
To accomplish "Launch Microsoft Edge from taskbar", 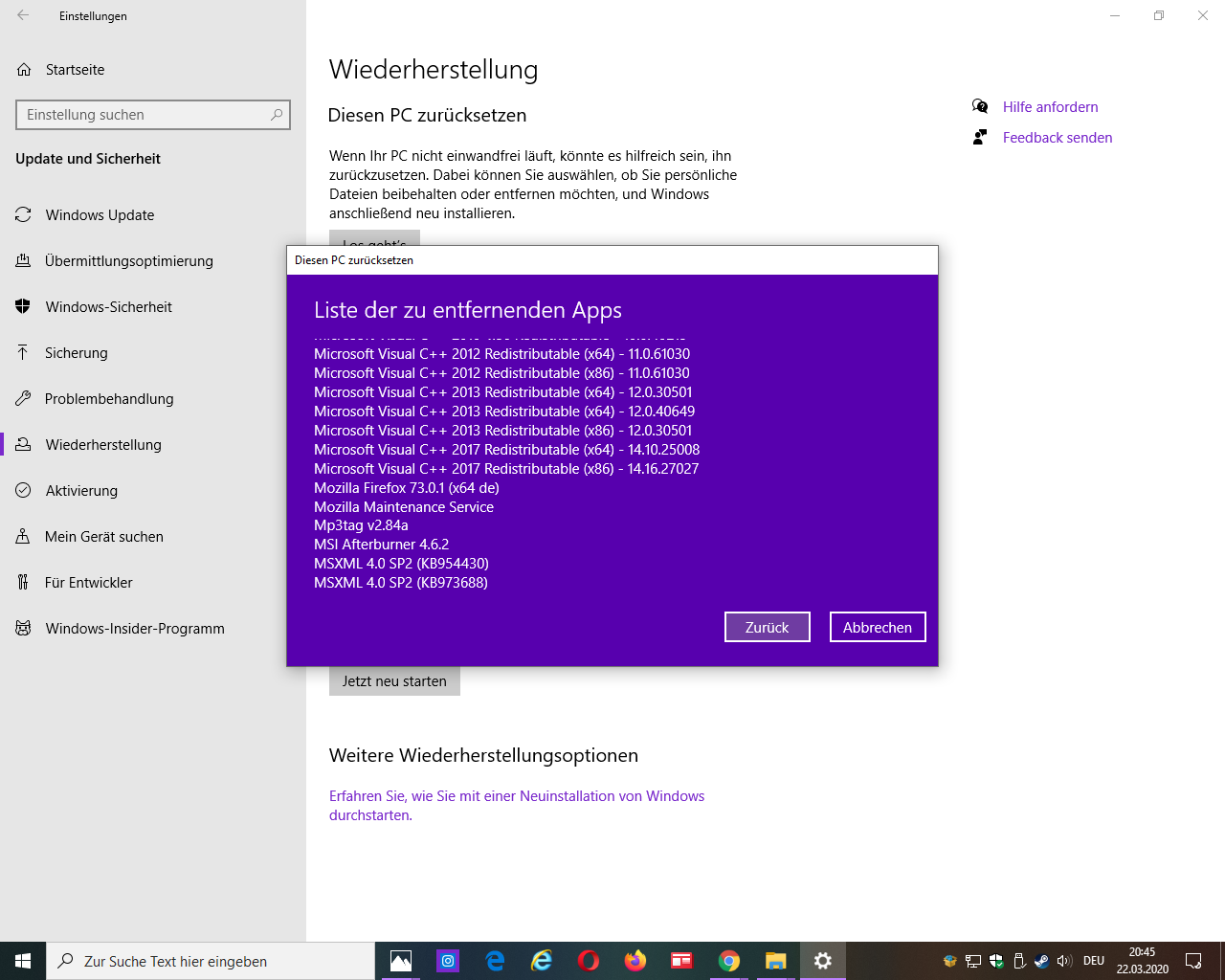I will point(495,961).
